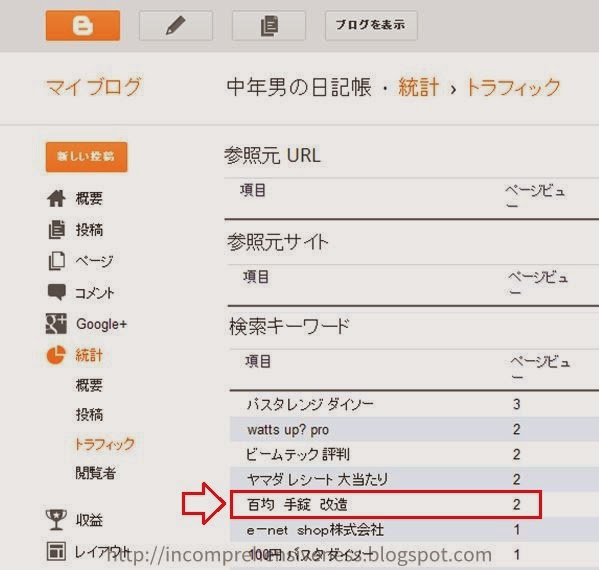Open the コメント sidebar item

(x=94, y=293)
